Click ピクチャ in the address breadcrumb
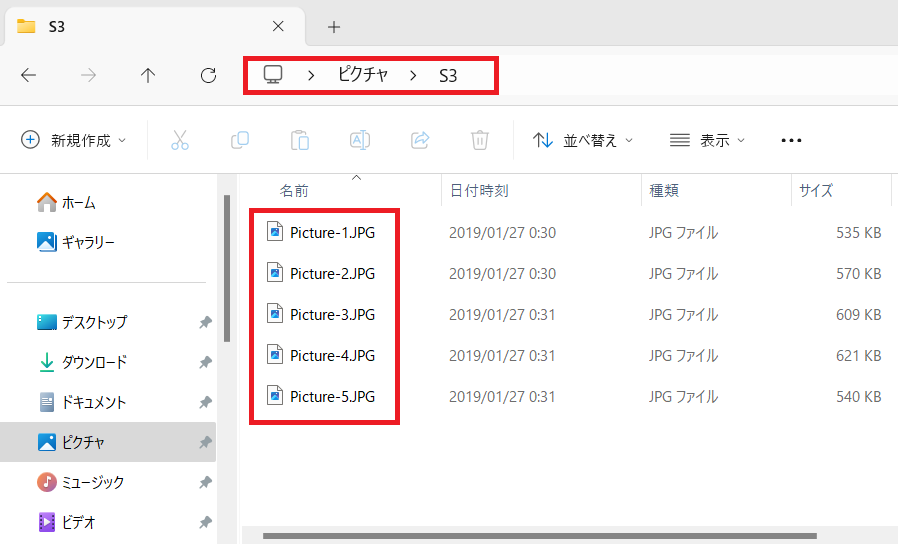The height and width of the screenshot is (544, 898). [x=362, y=75]
